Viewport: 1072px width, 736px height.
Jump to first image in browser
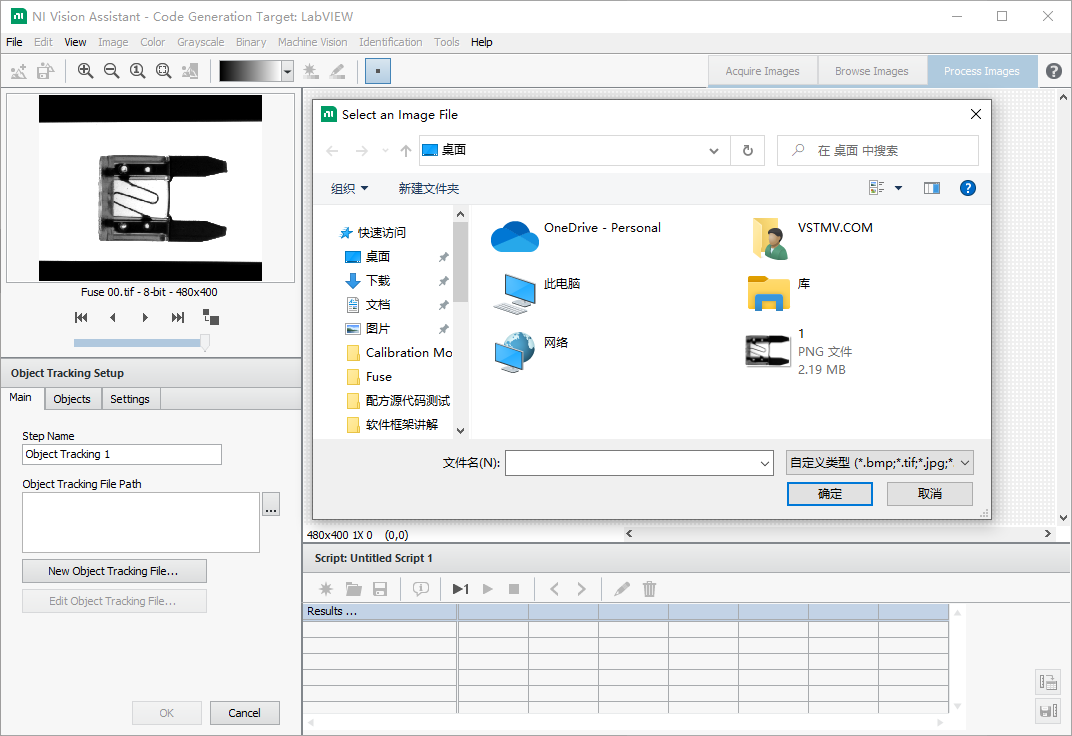pyautogui.click(x=81, y=317)
